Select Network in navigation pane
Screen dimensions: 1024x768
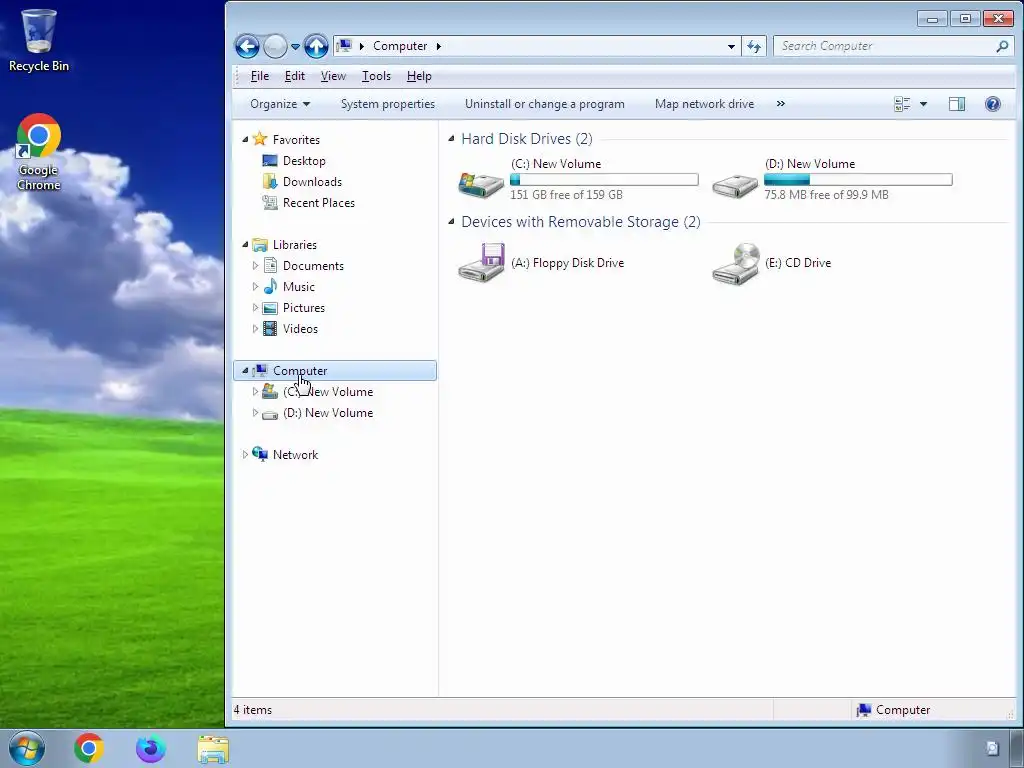click(295, 455)
